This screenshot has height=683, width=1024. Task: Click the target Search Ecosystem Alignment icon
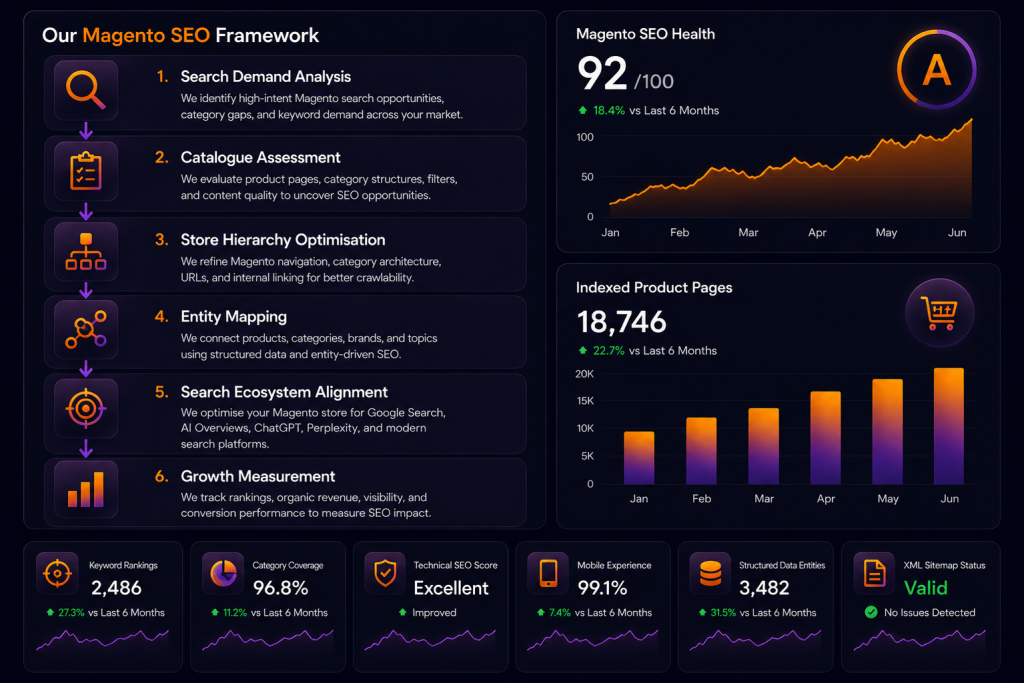86,409
